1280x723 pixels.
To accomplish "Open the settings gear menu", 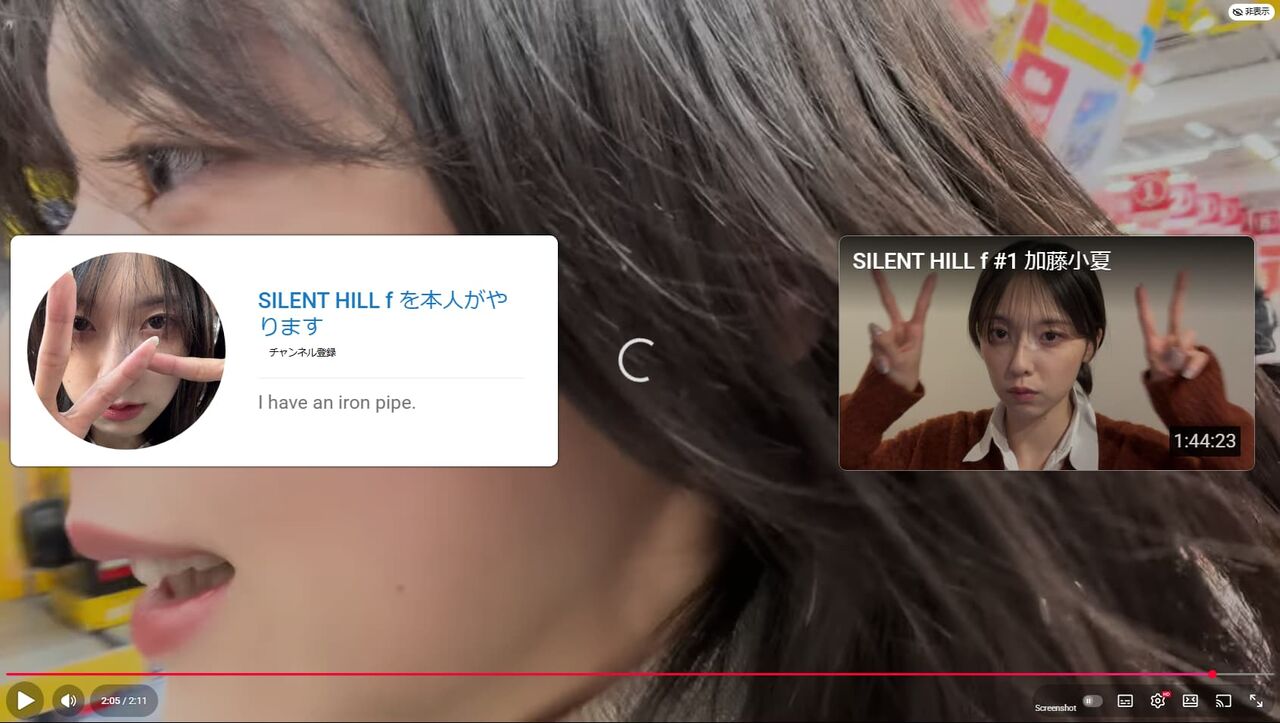I will click(x=1158, y=701).
